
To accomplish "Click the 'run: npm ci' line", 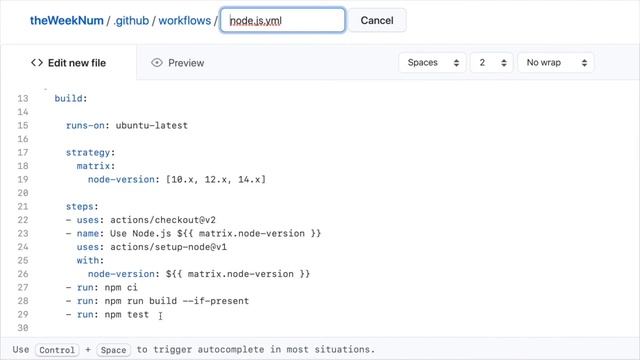I will click(102, 287).
